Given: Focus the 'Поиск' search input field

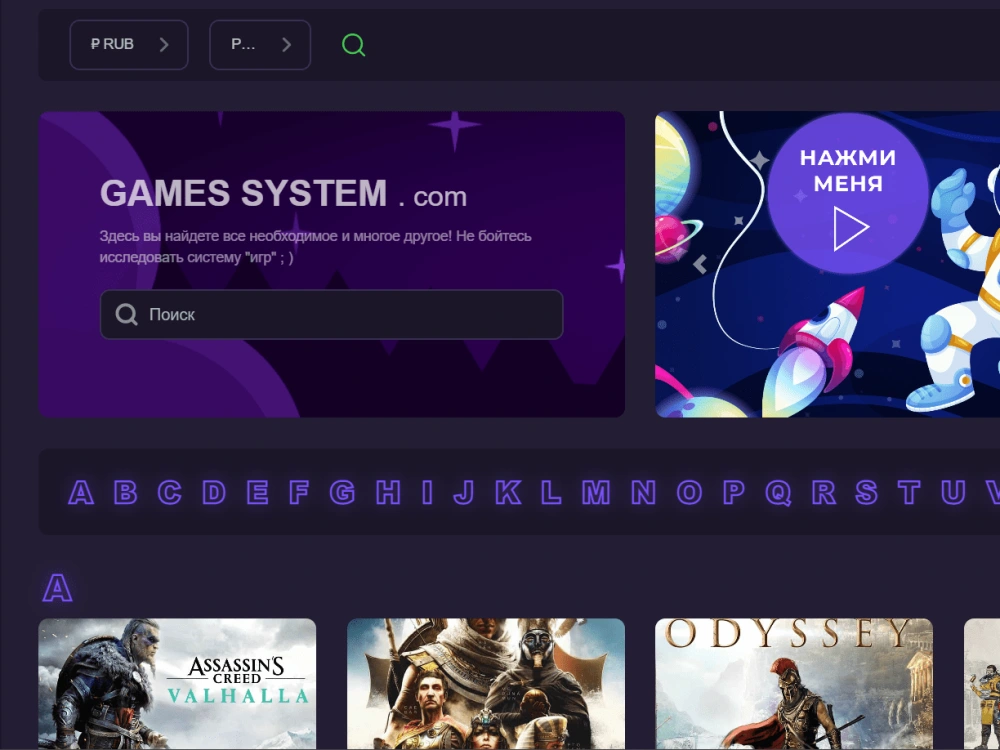Looking at the screenshot, I should pos(332,314).
